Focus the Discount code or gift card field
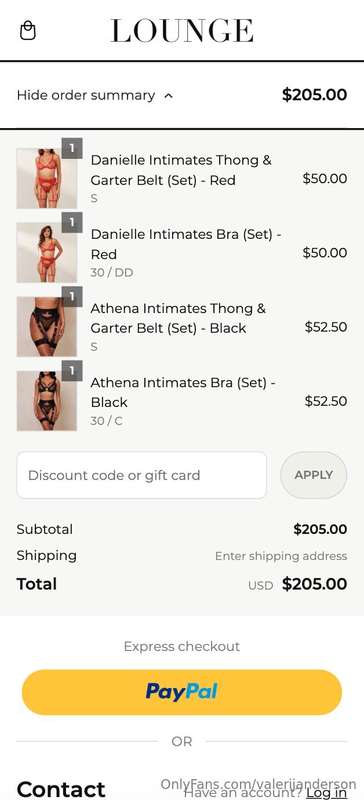This screenshot has width=364, height=800. [x=141, y=475]
